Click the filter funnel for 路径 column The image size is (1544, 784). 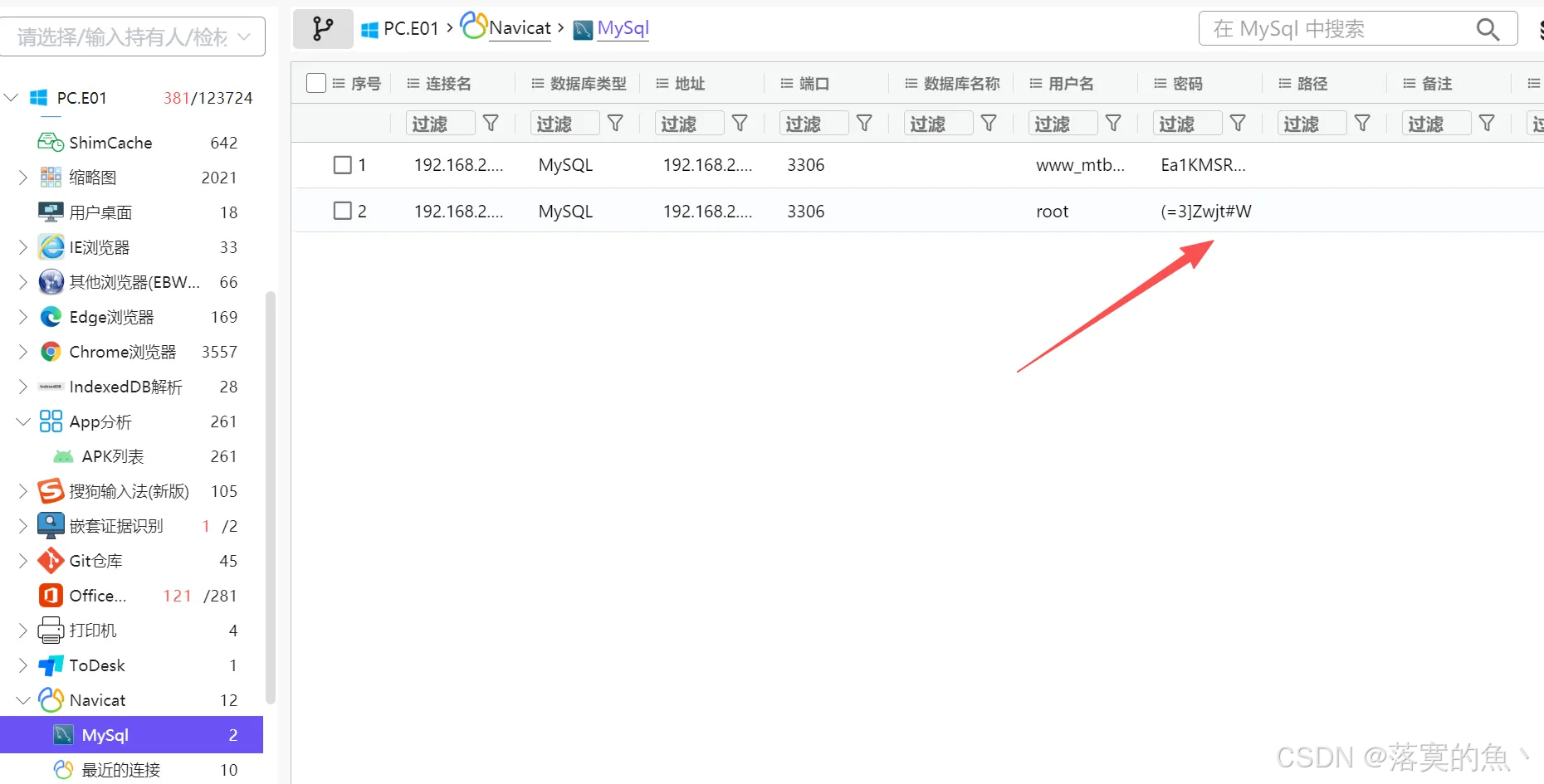(x=1362, y=124)
